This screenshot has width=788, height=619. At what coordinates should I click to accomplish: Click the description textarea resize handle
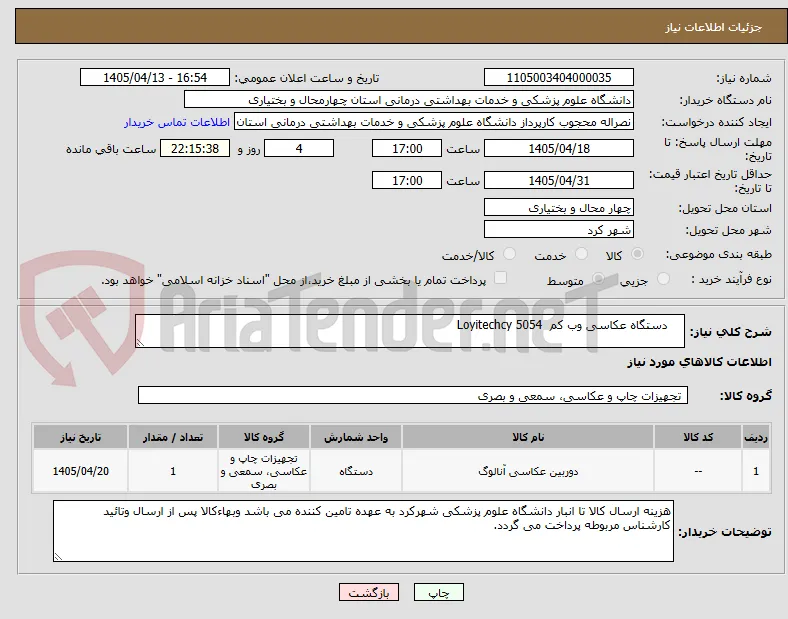(x=140, y=343)
